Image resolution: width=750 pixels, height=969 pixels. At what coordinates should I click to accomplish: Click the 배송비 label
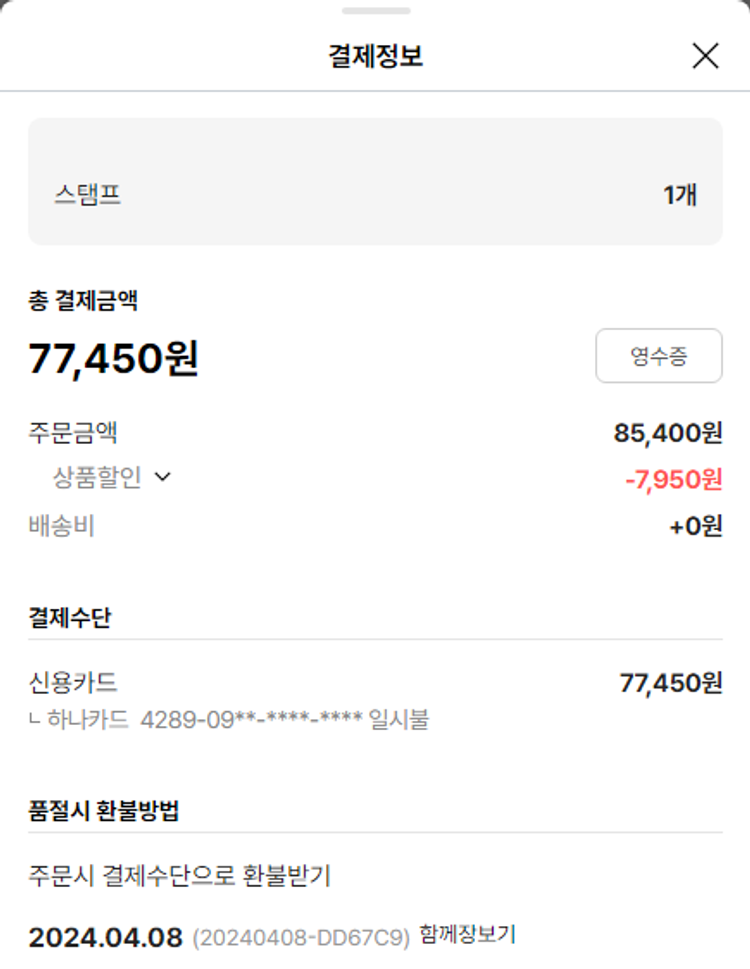(x=61, y=526)
